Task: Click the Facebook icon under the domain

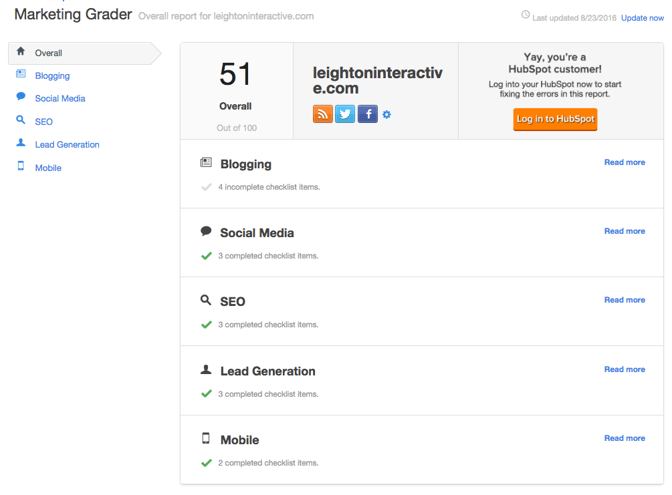Action: (x=368, y=114)
